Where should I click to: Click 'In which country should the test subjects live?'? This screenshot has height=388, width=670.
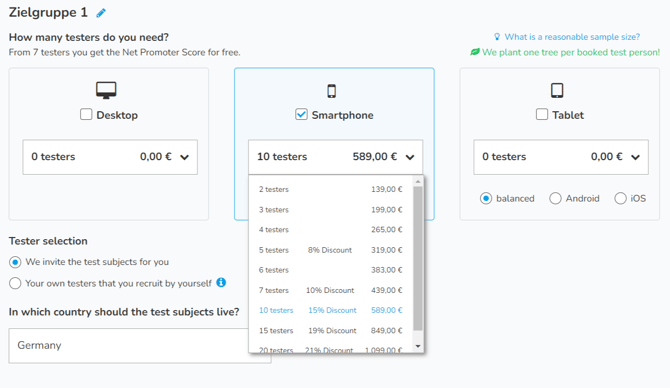coord(124,312)
